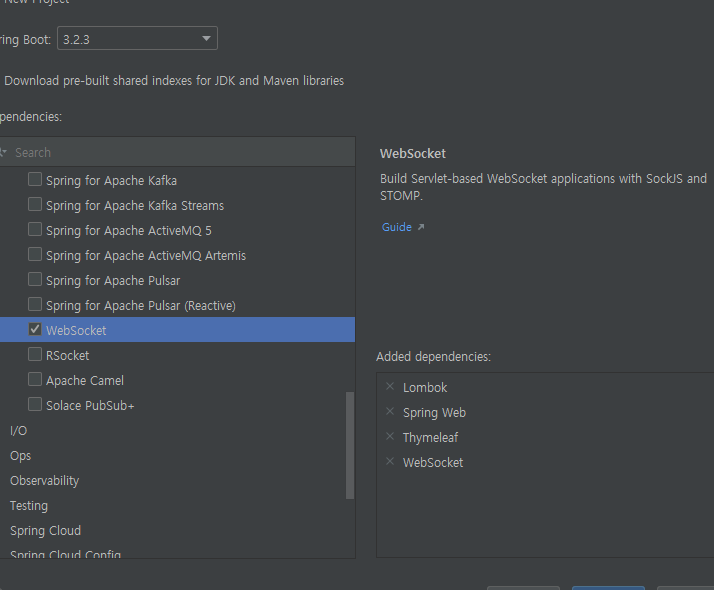Remove Spring Web from added dependencies
This screenshot has height=590, width=714.
[390, 412]
